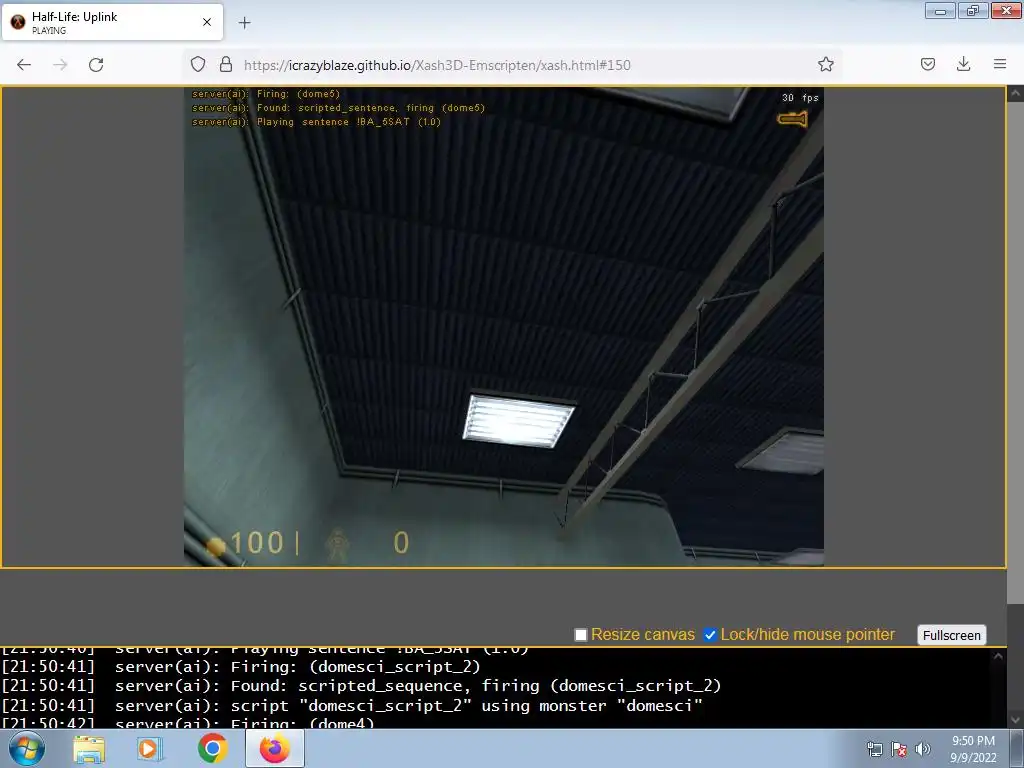
Task: Open the network tray icon
Action: click(x=874, y=749)
